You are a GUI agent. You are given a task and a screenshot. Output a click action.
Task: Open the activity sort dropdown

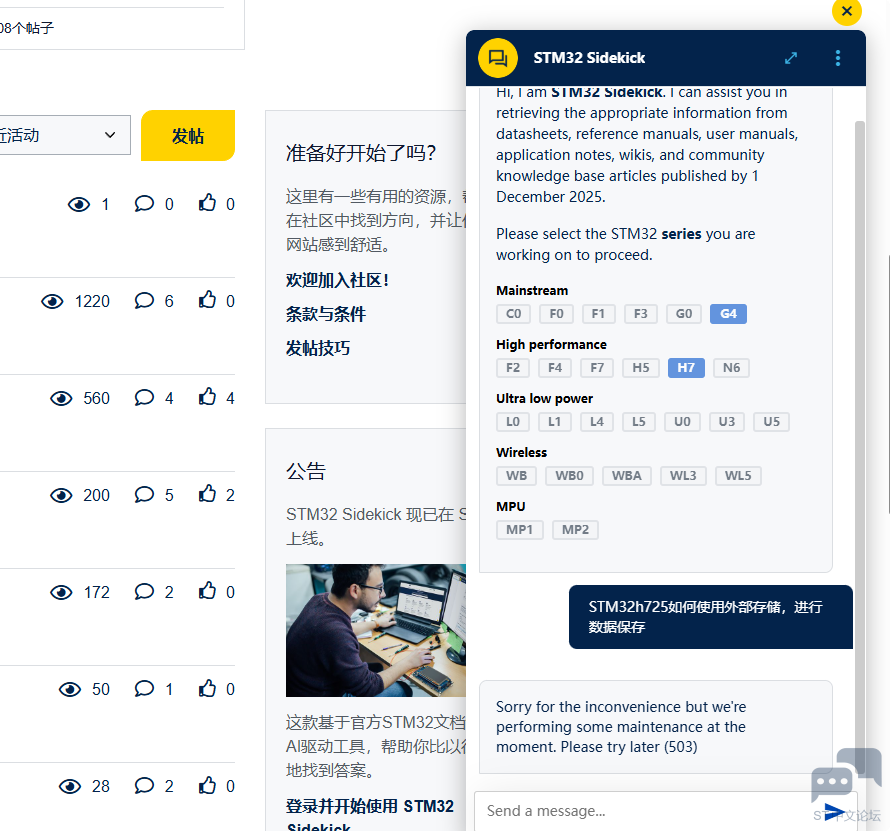[64, 135]
